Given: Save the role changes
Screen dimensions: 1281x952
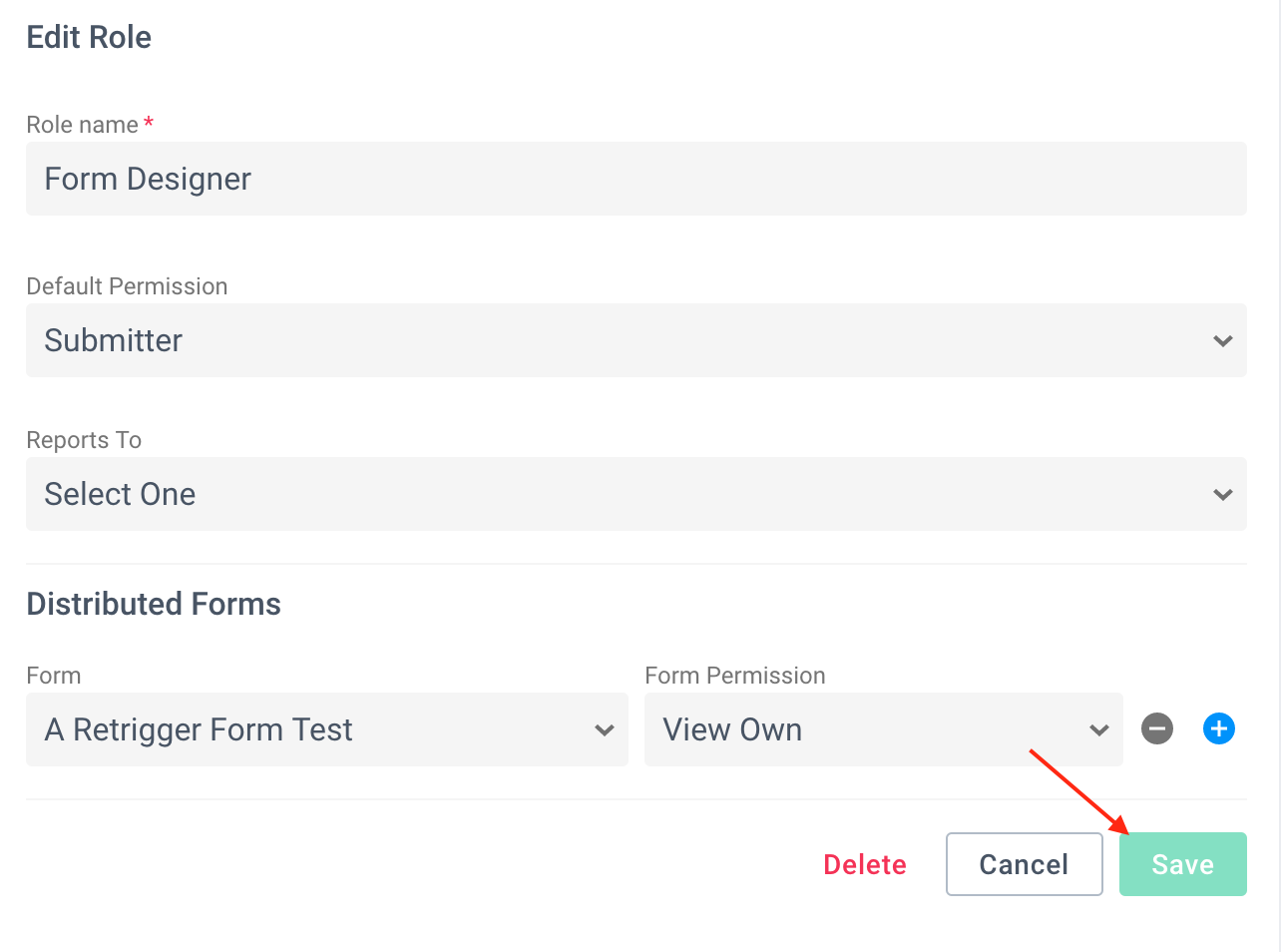Looking at the screenshot, I should tap(1183, 864).
